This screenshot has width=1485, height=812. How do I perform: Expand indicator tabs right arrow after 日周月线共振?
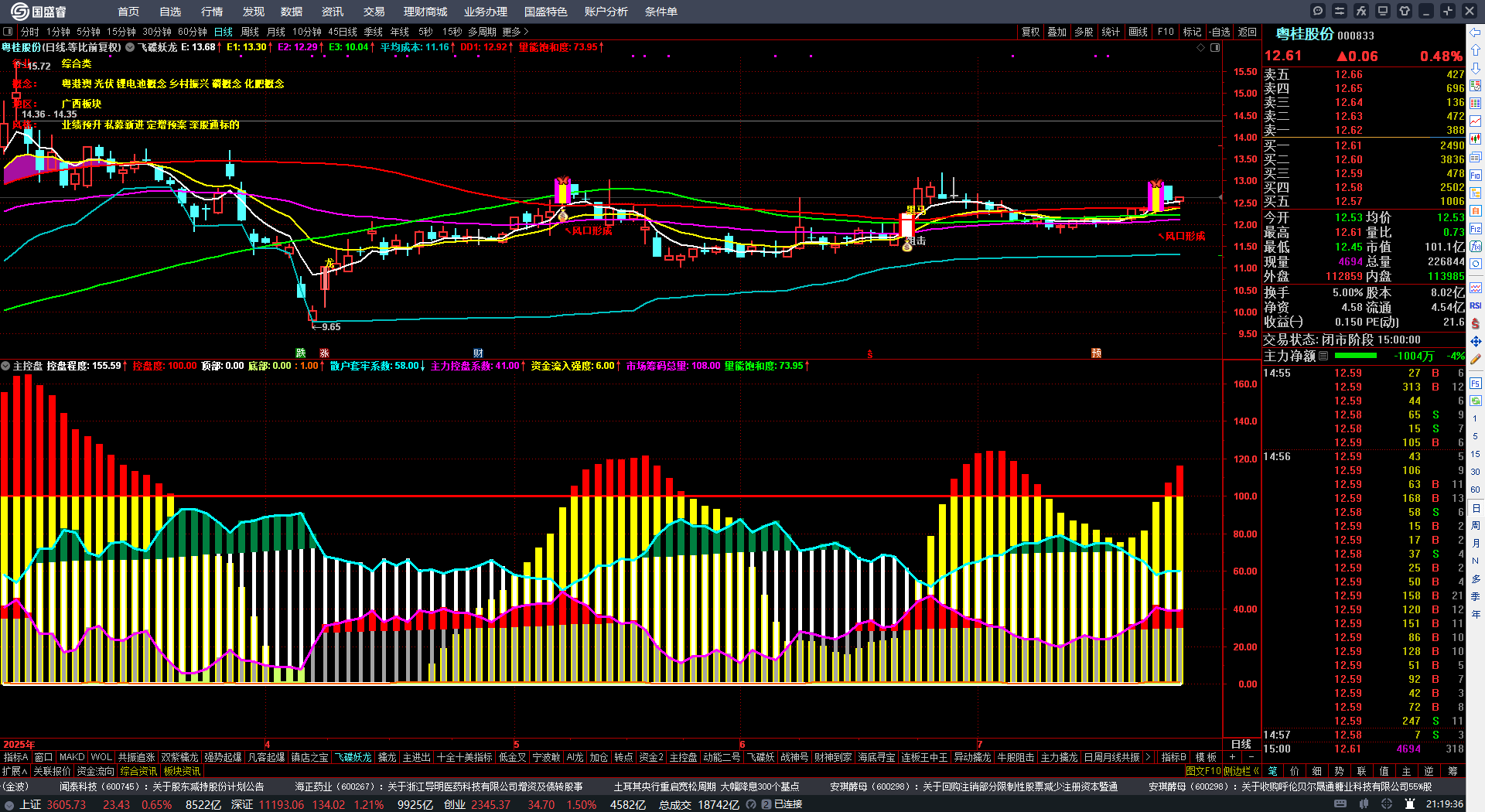click(x=1148, y=757)
